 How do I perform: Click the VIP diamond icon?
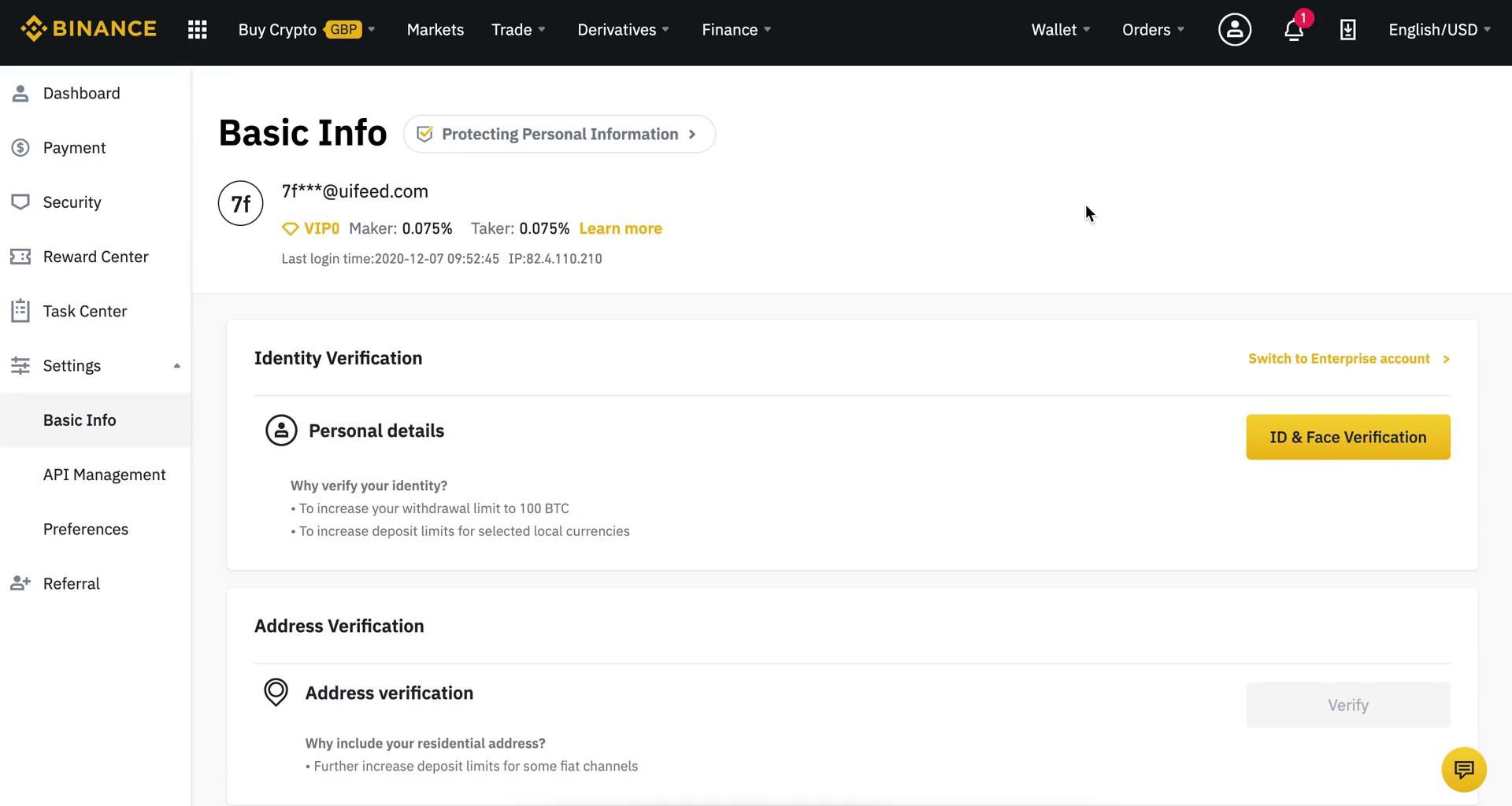291,229
